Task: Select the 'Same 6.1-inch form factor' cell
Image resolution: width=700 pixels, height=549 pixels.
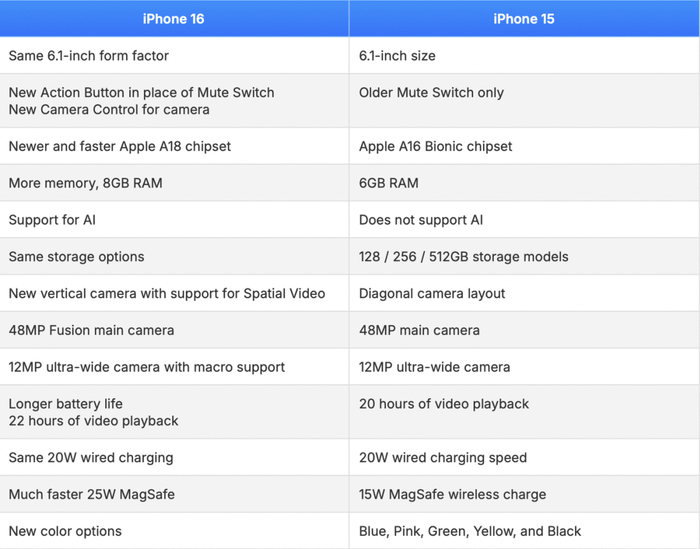Action: pos(89,56)
